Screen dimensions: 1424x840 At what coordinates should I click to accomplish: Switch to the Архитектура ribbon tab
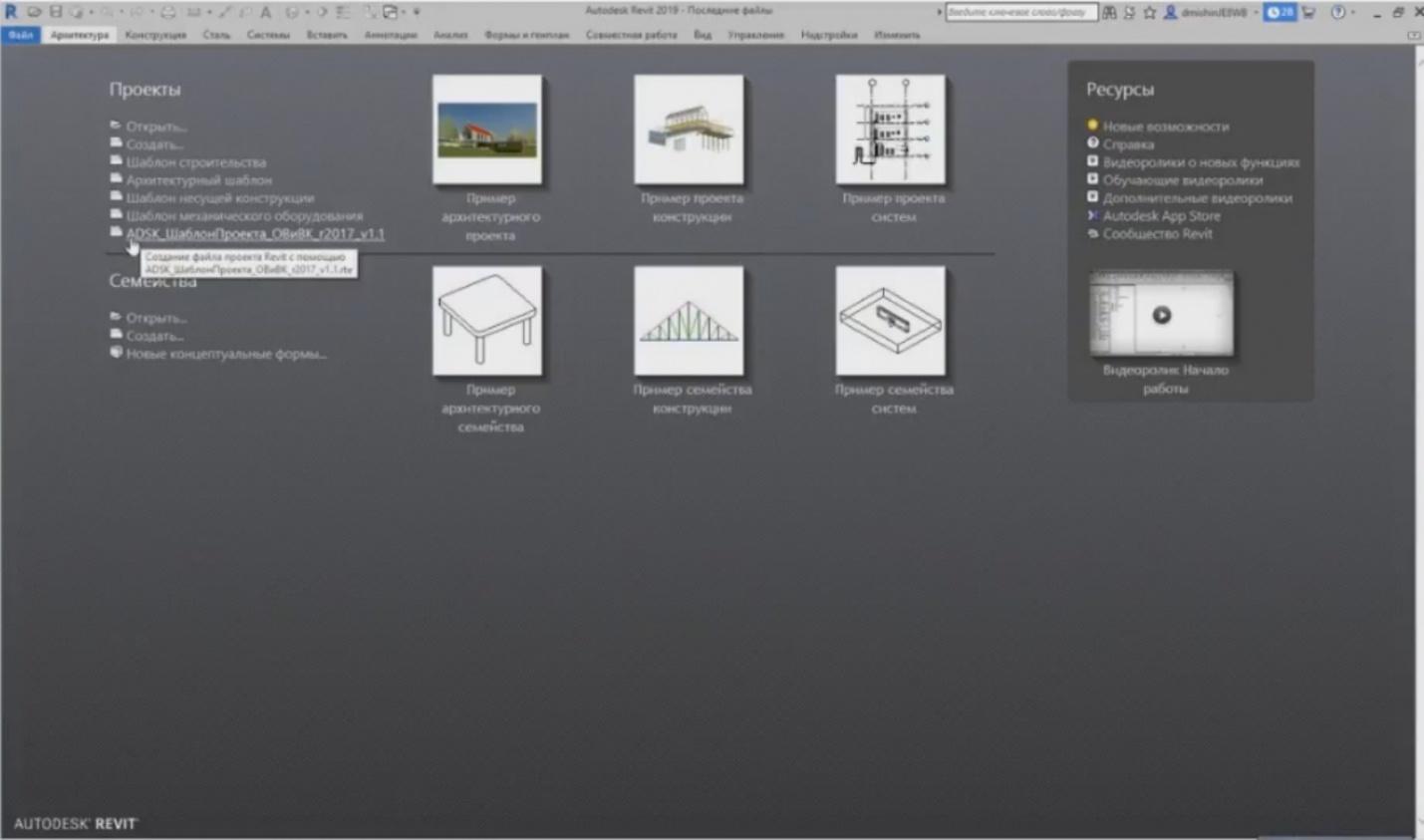(80, 35)
